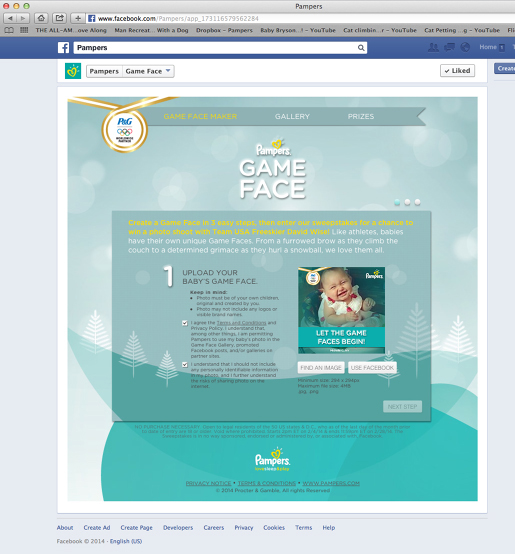Select the second carousel dot
The image size is (515, 554).
407,202
